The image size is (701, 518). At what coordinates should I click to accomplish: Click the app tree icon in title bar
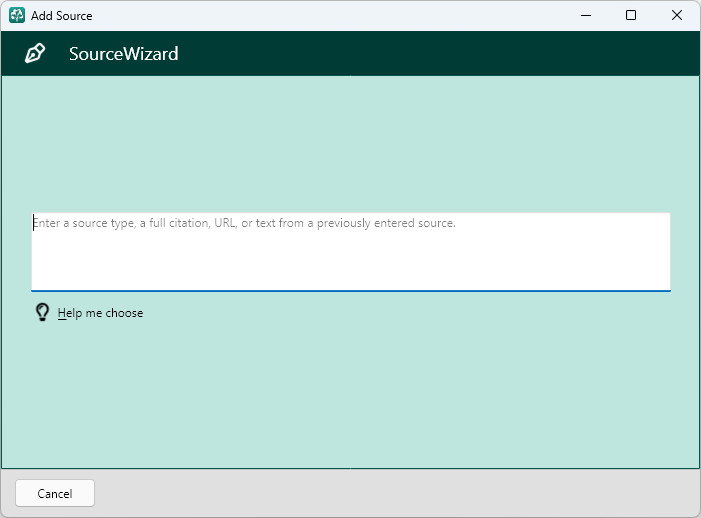[x=17, y=15]
